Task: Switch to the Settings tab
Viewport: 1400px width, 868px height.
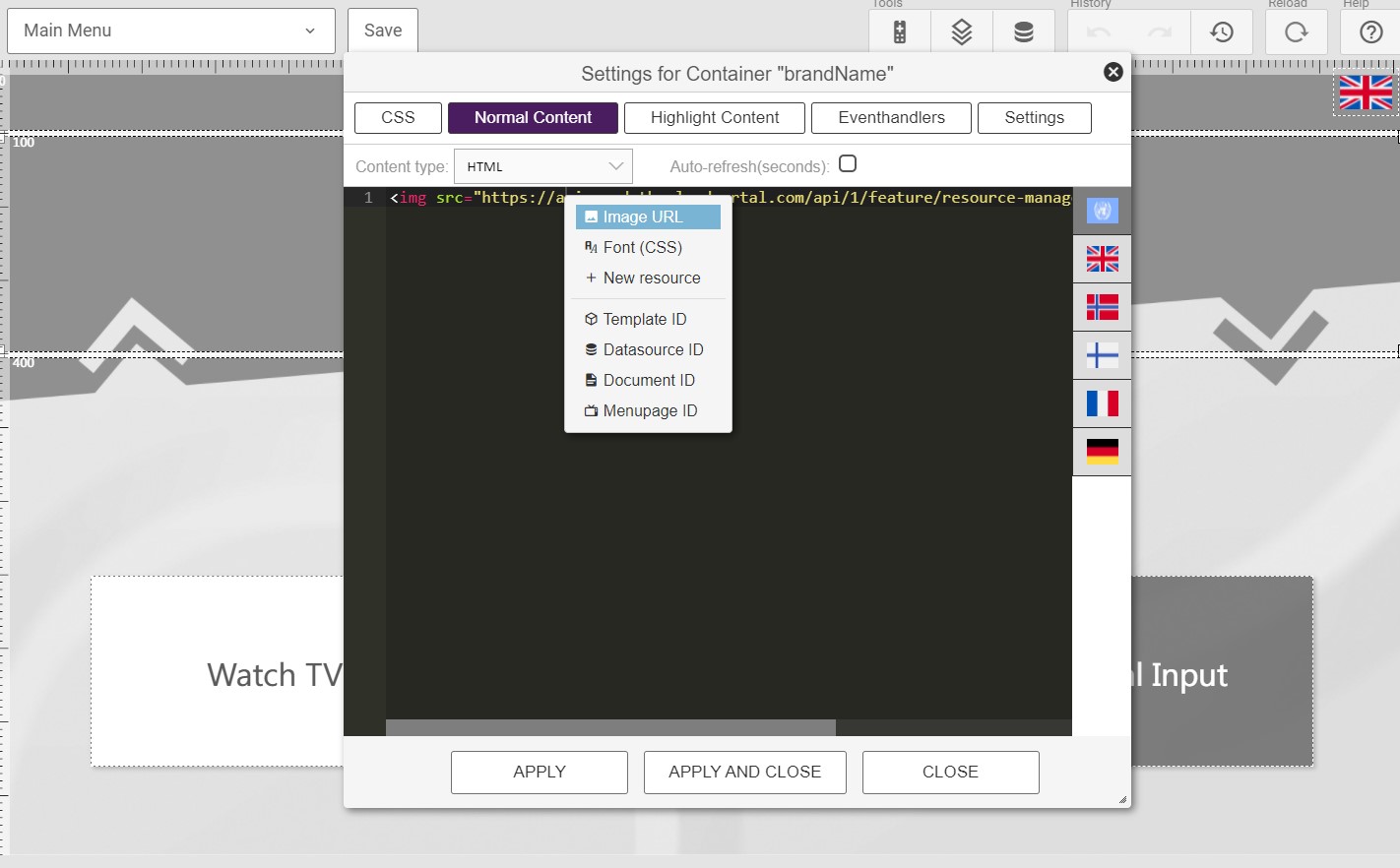Action: coord(1034,117)
